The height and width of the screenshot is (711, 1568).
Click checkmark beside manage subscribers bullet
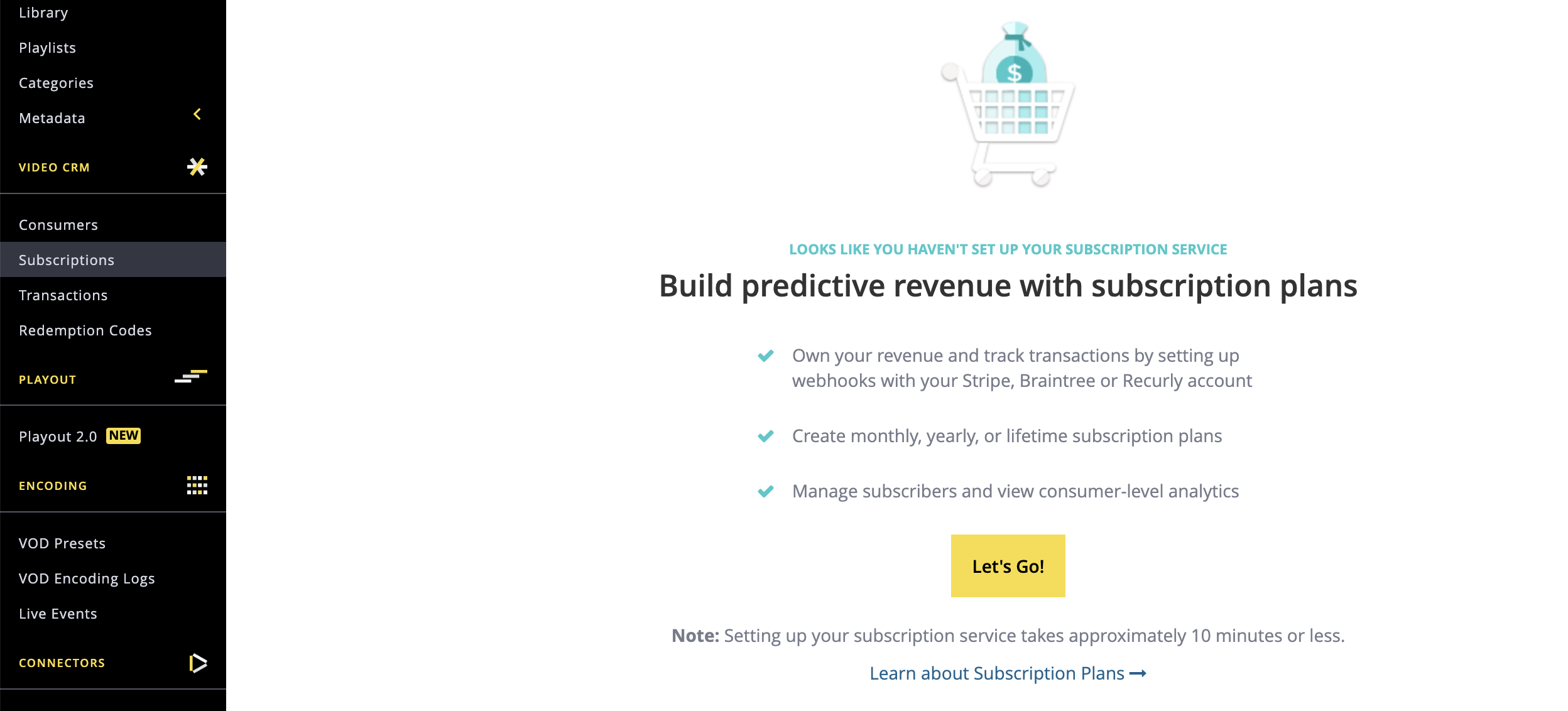click(x=765, y=491)
